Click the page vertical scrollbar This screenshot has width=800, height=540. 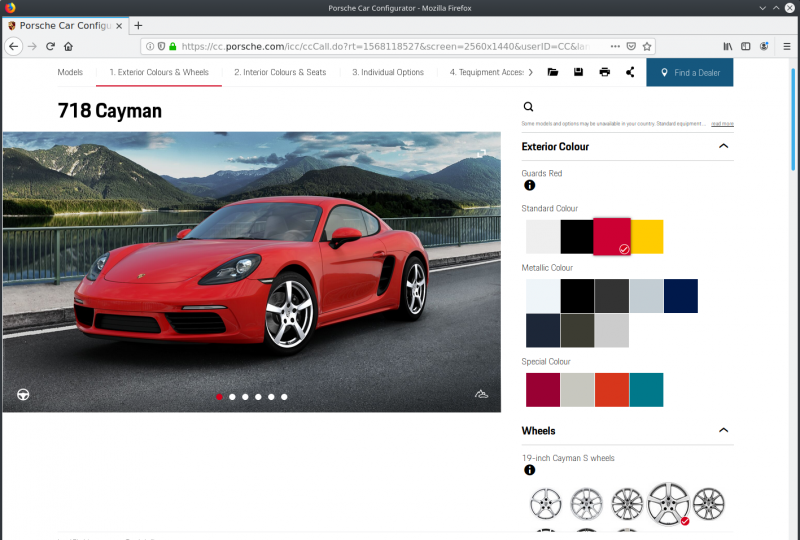[x=793, y=119]
